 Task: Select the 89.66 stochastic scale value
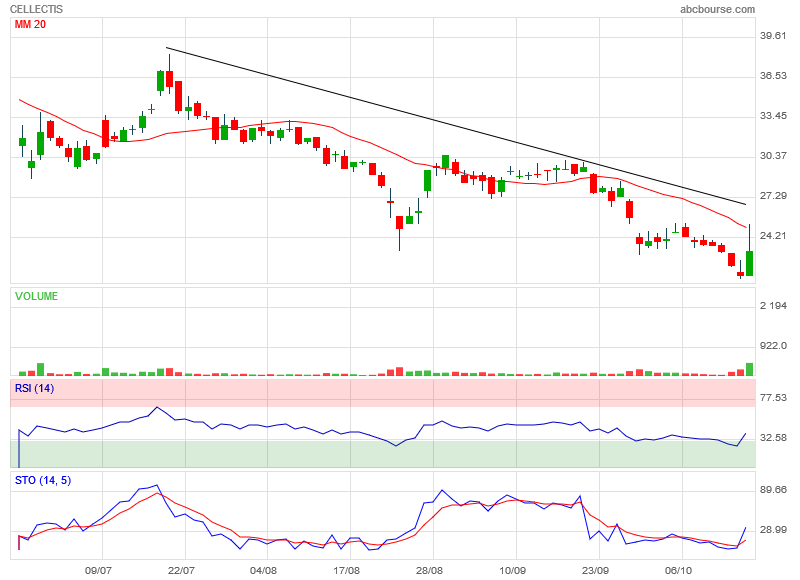pos(775,490)
